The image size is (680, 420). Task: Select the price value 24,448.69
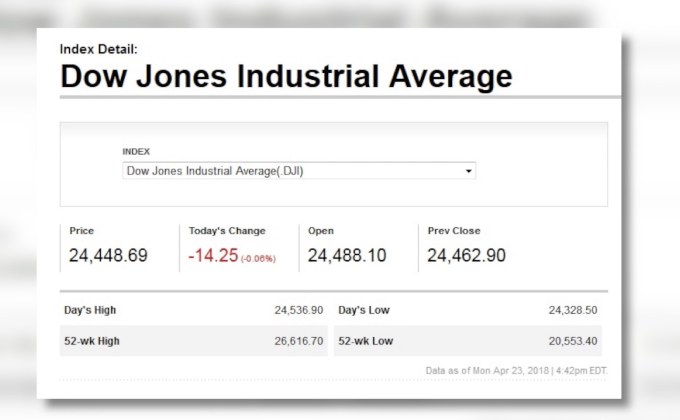point(108,256)
